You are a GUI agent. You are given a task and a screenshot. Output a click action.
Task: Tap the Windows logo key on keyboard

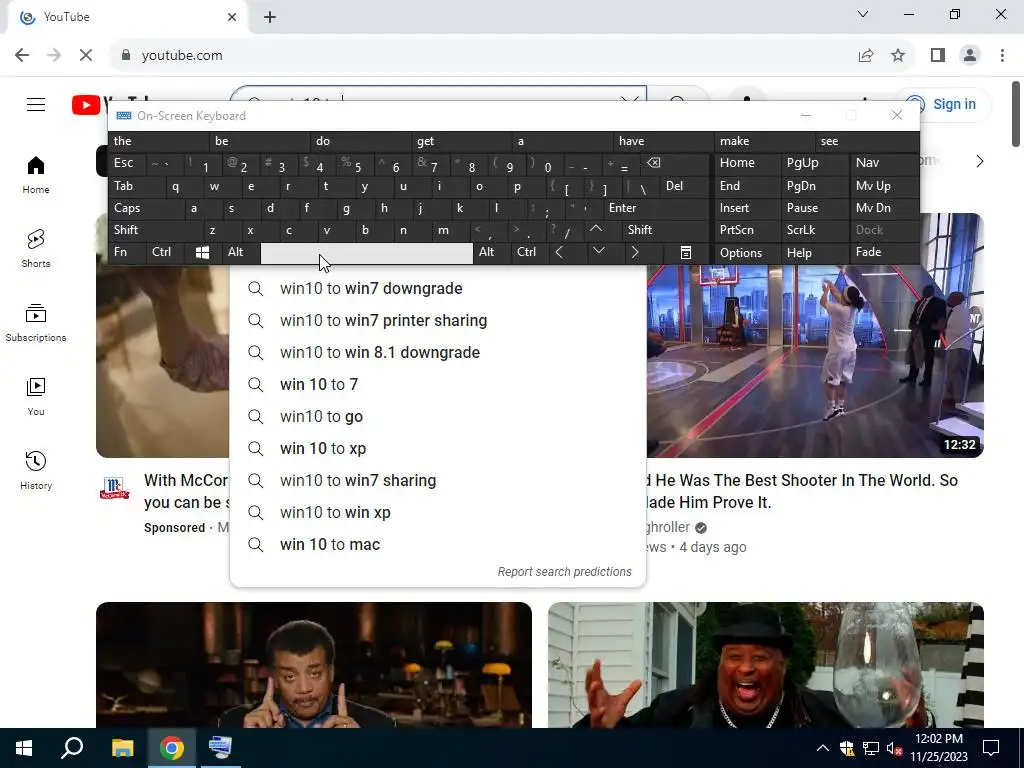point(202,253)
